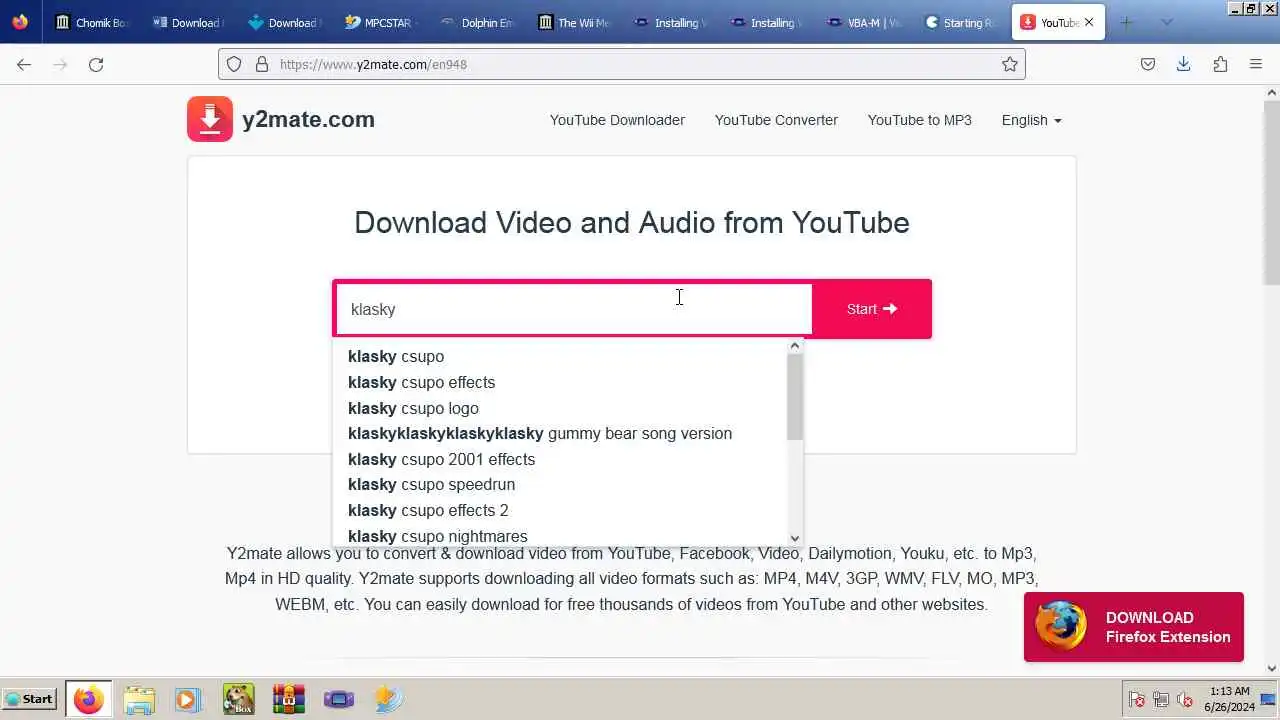Image resolution: width=1280 pixels, height=720 pixels.
Task: Select suggestion 'klasky csupo 2001 effects'
Action: [x=441, y=459]
